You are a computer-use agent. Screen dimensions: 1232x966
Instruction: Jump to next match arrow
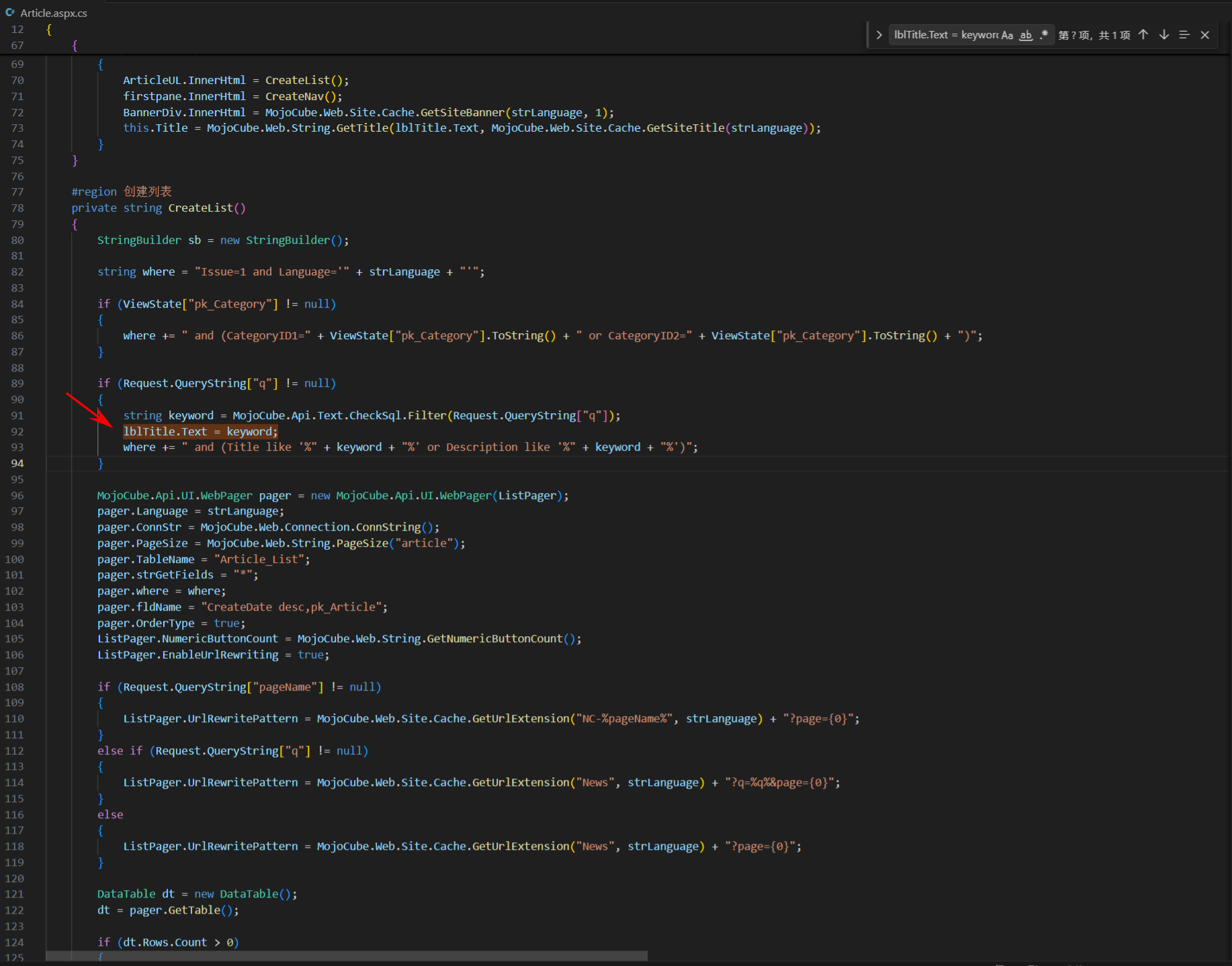(1164, 35)
